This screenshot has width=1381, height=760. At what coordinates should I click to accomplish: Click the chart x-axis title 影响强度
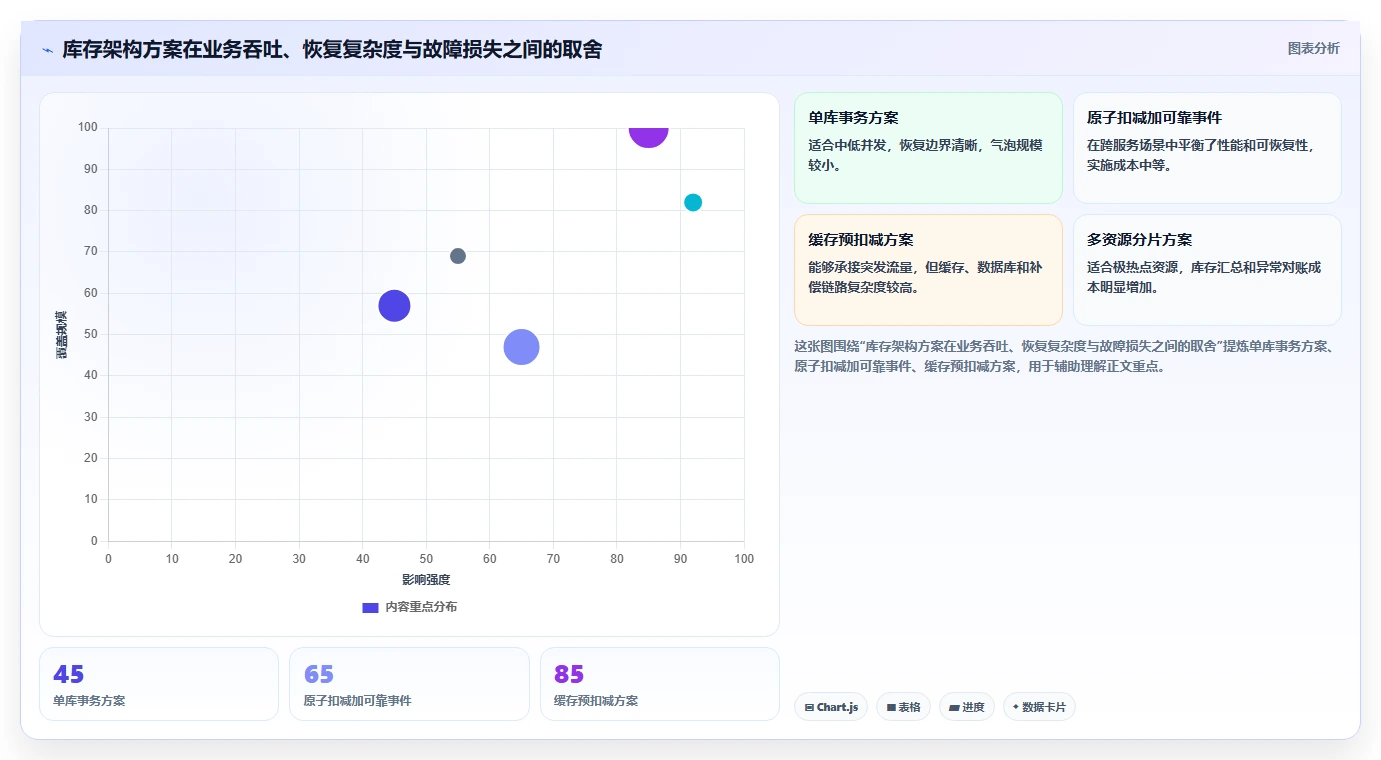[426, 580]
